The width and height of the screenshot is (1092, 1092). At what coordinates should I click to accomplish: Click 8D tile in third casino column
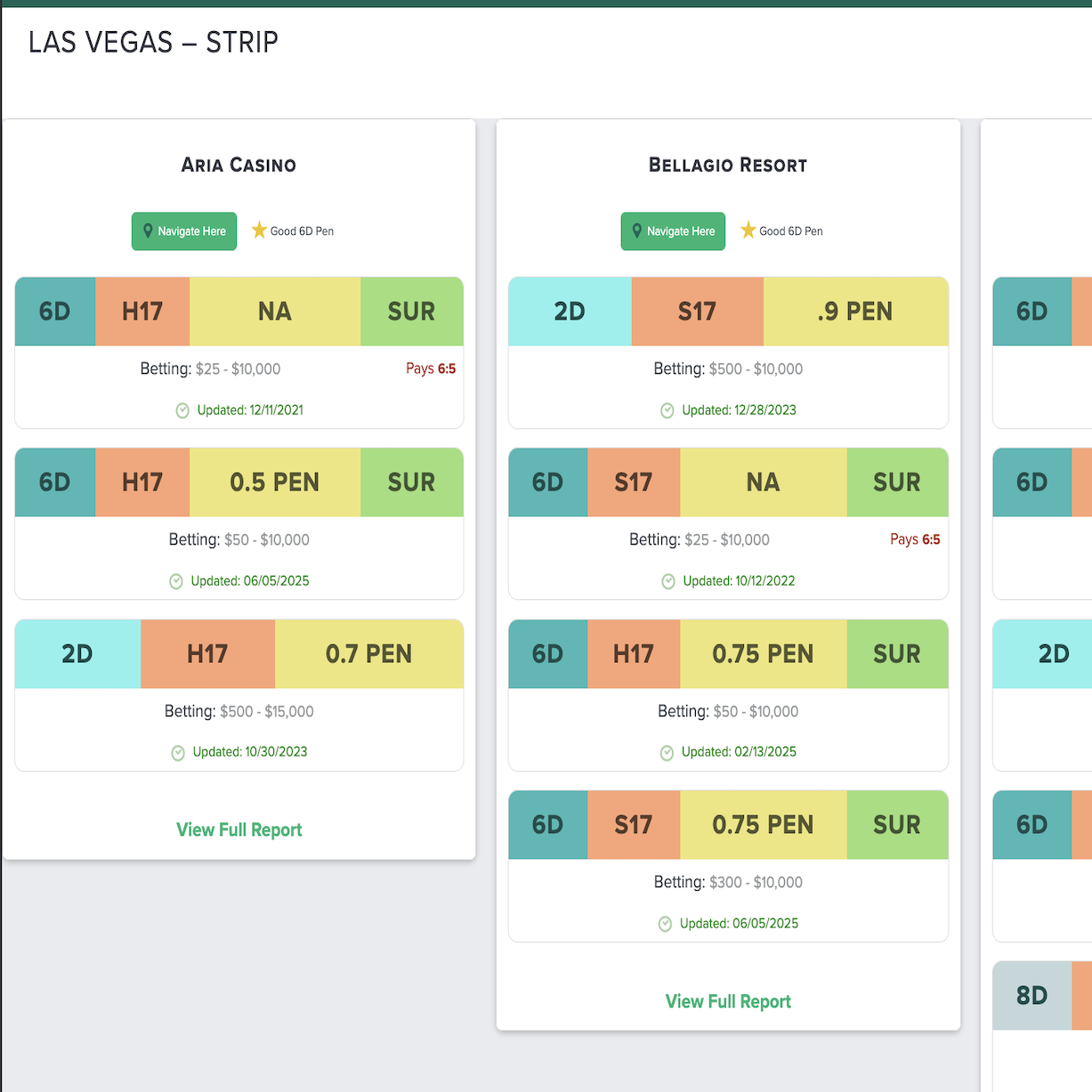click(x=1032, y=996)
